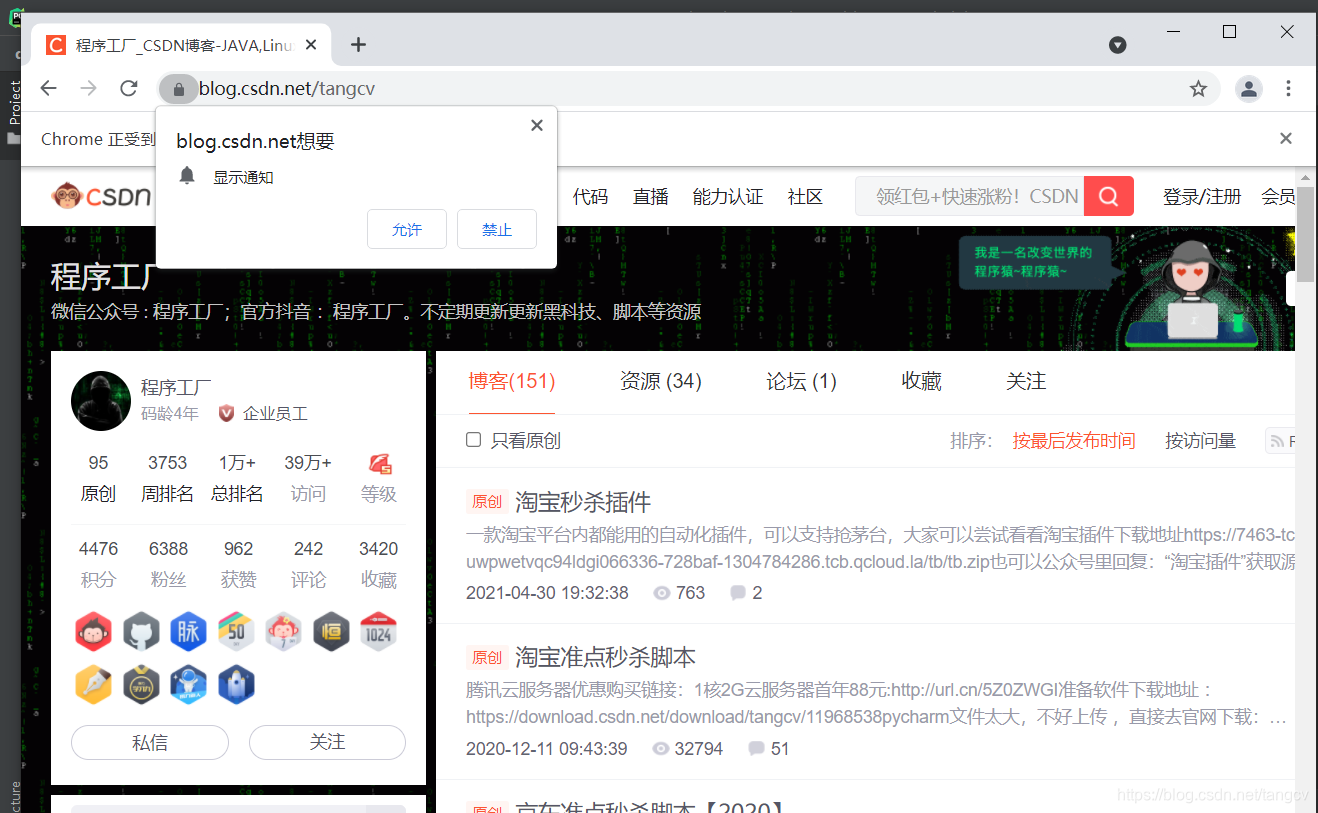Click the browser forward arrow
The width and height of the screenshot is (1318, 813).
88,88
